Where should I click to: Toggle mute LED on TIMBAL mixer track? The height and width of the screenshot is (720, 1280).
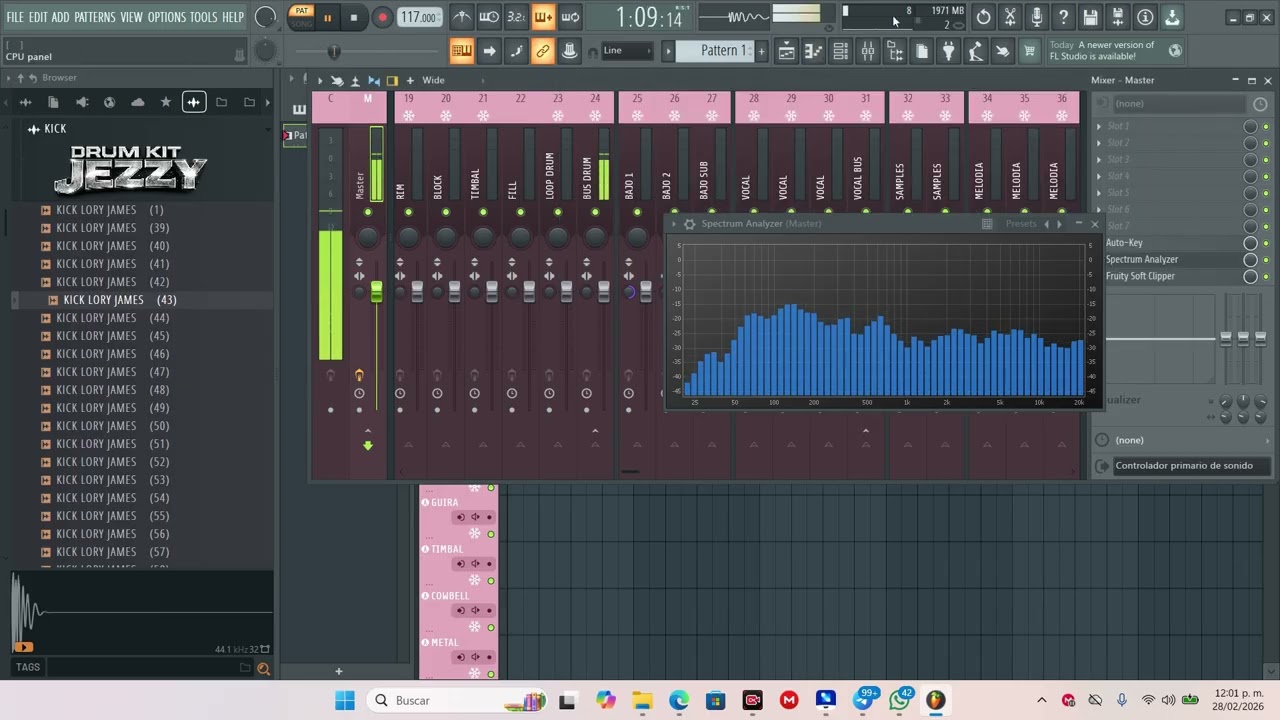483,212
